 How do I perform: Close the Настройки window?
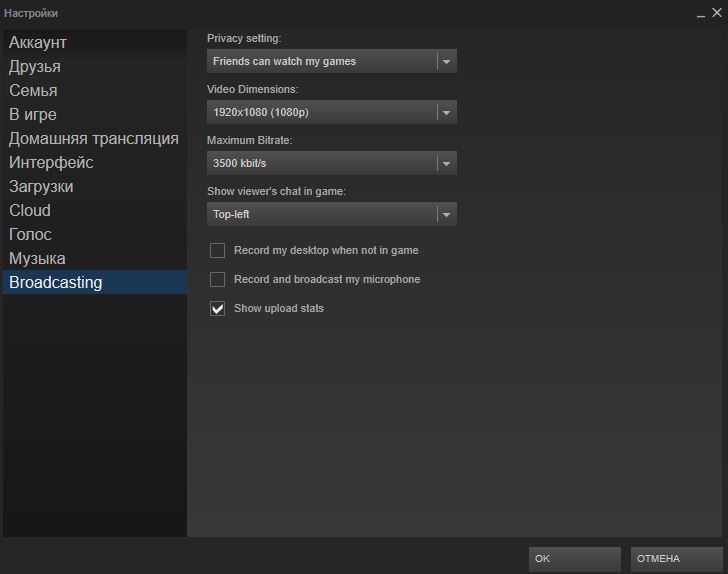click(x=716, y=13)
